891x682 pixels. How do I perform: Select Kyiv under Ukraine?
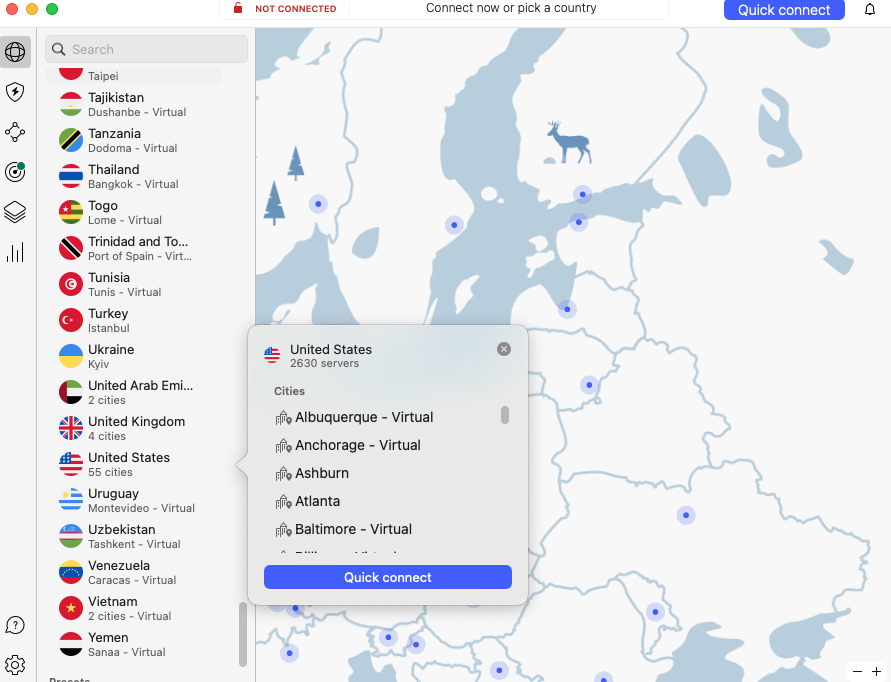[98, 364]
